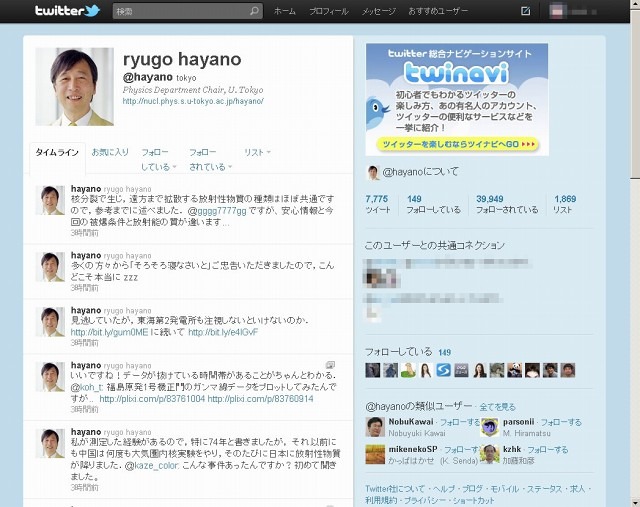Click the page's vertical scrollbar thumb
The width and height of the screenshot is (640, 507).
click(x=635, y=93)
